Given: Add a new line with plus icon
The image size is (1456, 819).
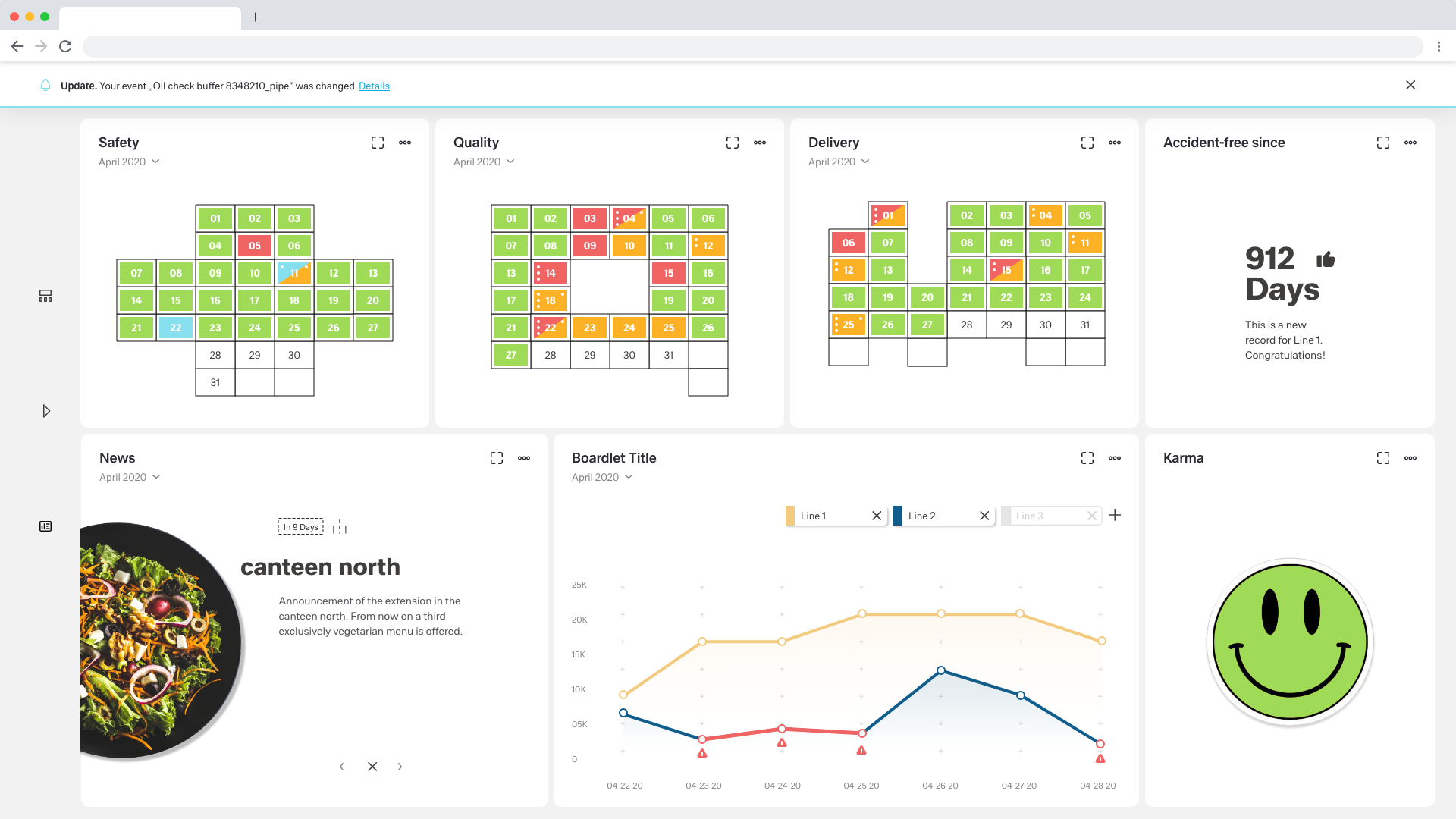Looking at the screenshot, I should coord(1115,516).
